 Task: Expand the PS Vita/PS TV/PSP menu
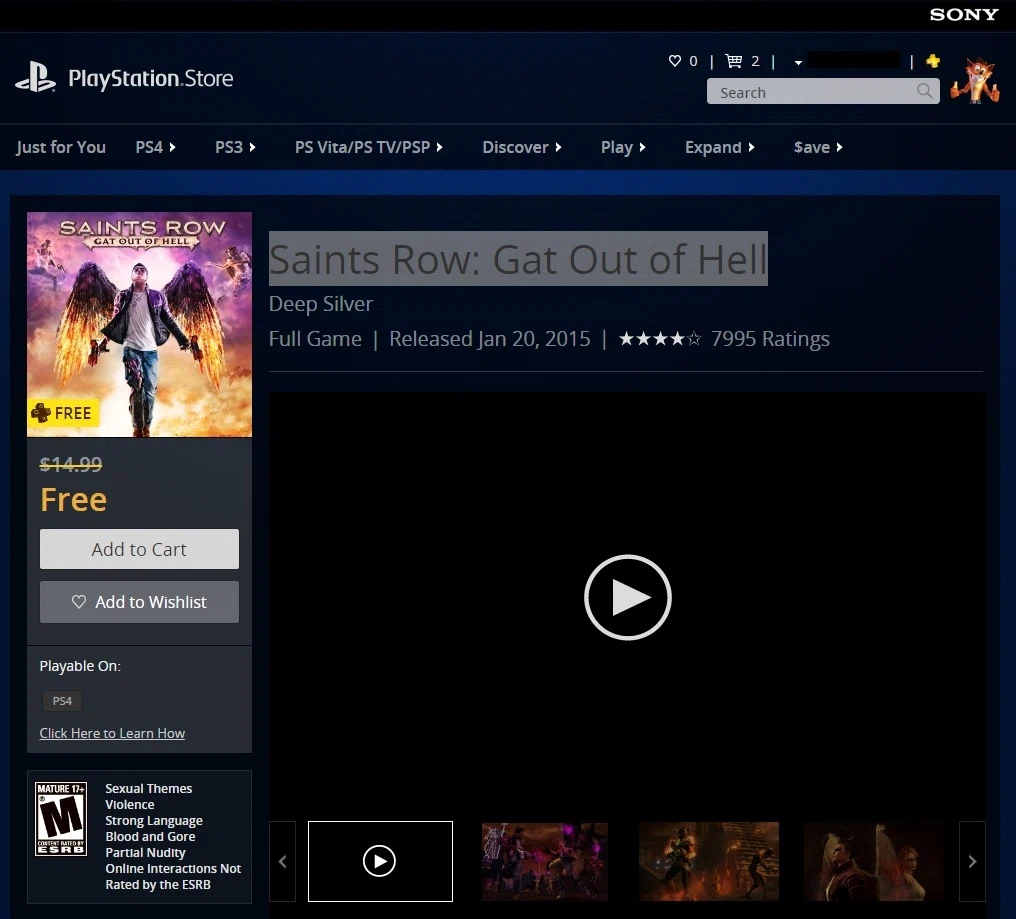[x=369, y=147]
